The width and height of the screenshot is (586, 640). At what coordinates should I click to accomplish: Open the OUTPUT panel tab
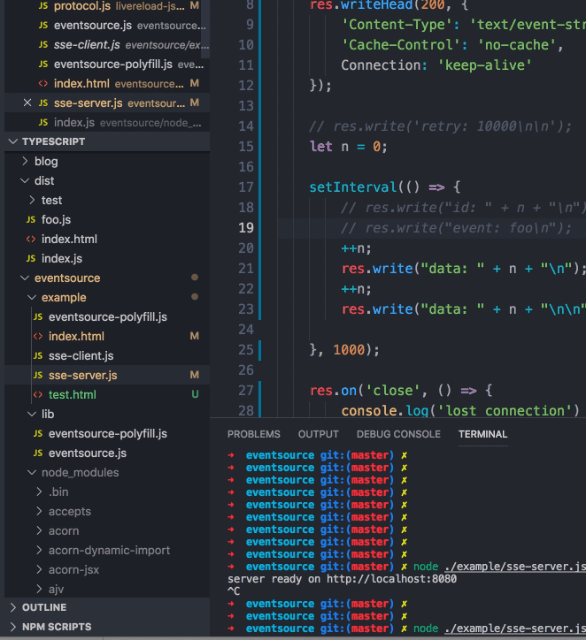[318, 434]
